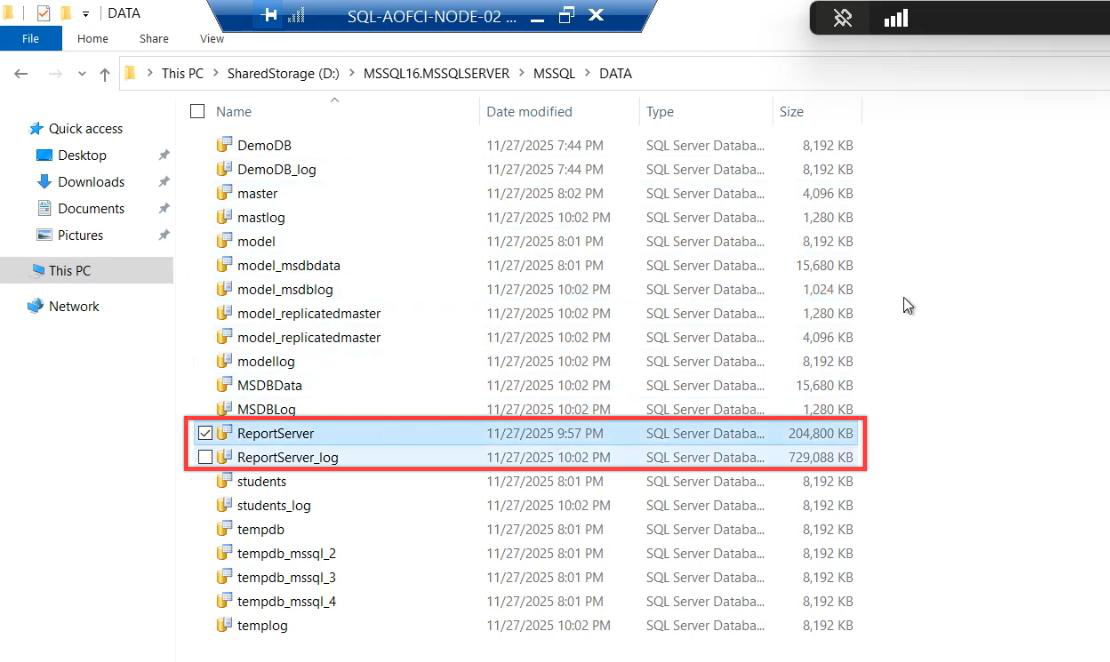Go up one folder level arrow
Image resolution: width=1110 pixels, height=662 pixels.
point(105,74)
